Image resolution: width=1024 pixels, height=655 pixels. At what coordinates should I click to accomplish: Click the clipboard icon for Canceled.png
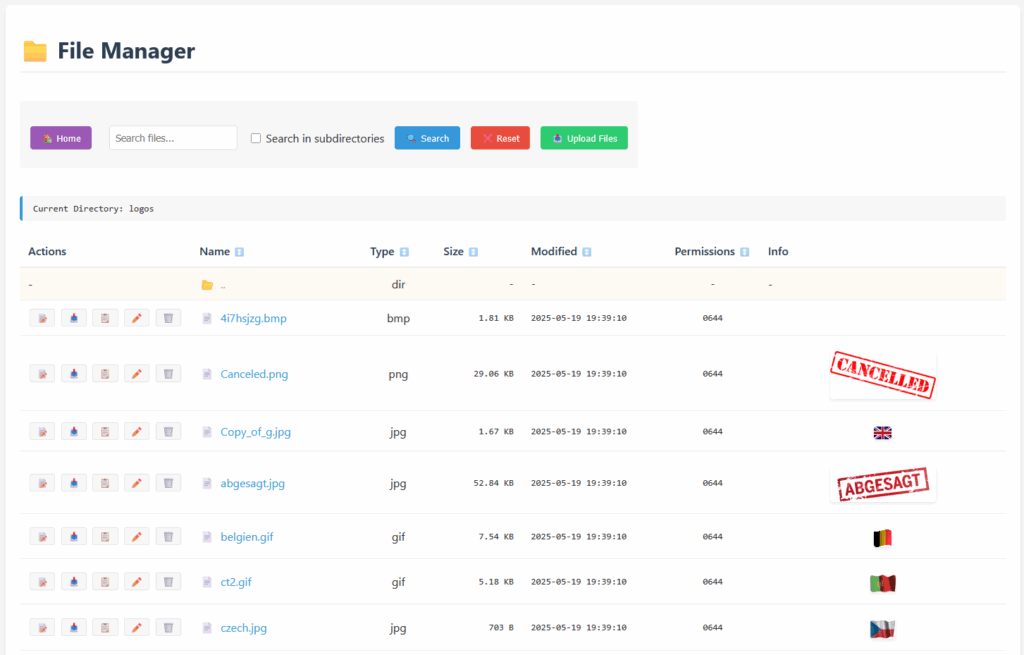coord(105,374)
